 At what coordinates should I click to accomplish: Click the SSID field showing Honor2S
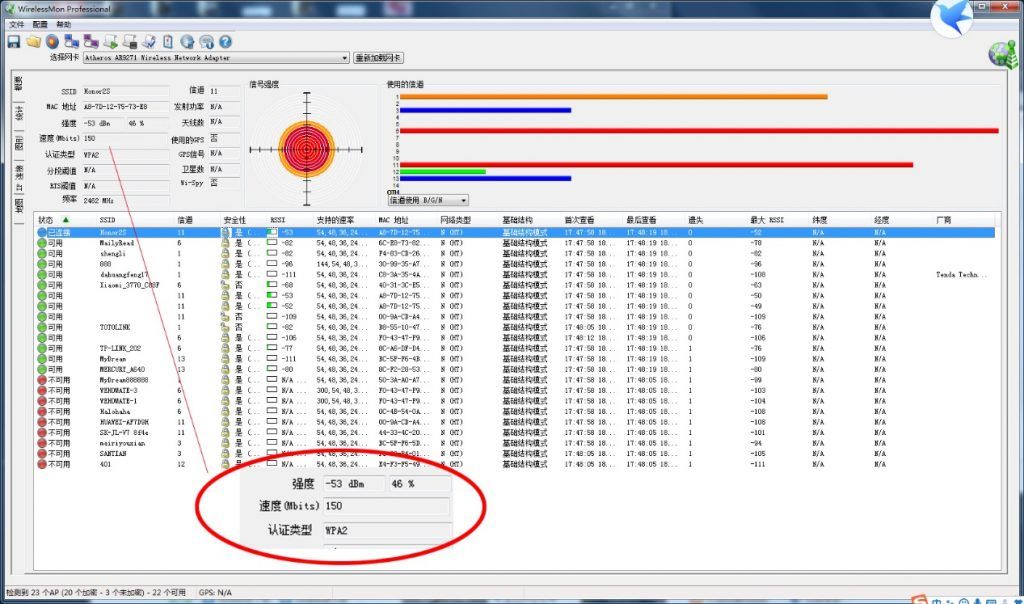[x=125, y=91]
